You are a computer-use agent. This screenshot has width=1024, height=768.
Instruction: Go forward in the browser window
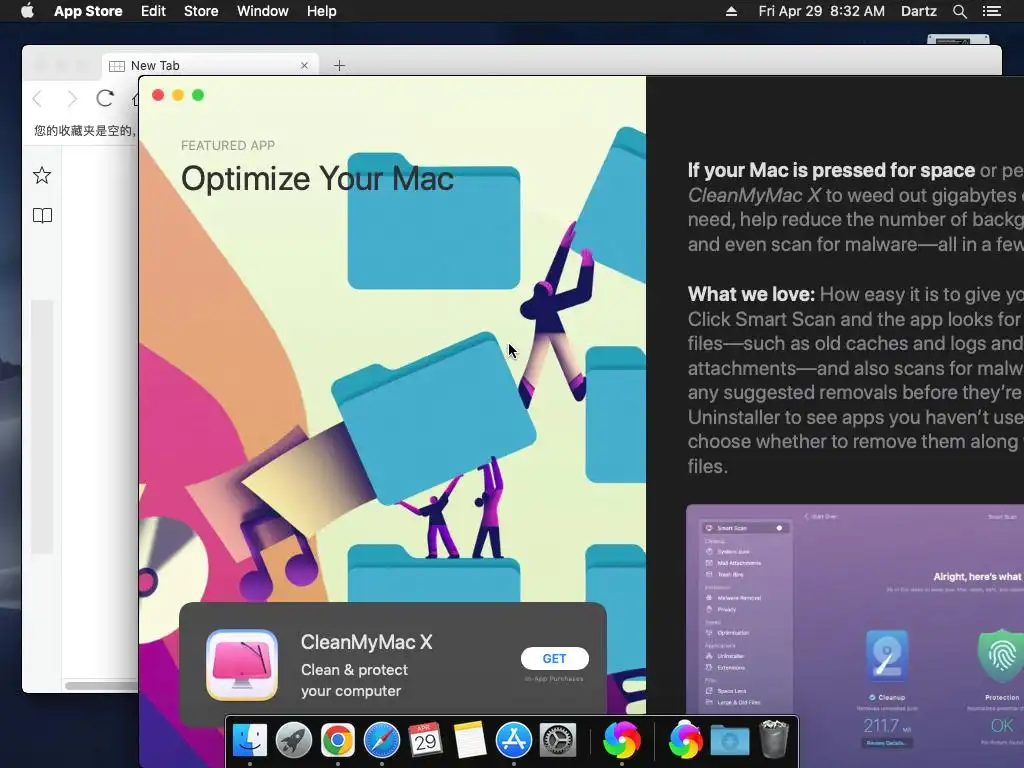coord(72,99)
